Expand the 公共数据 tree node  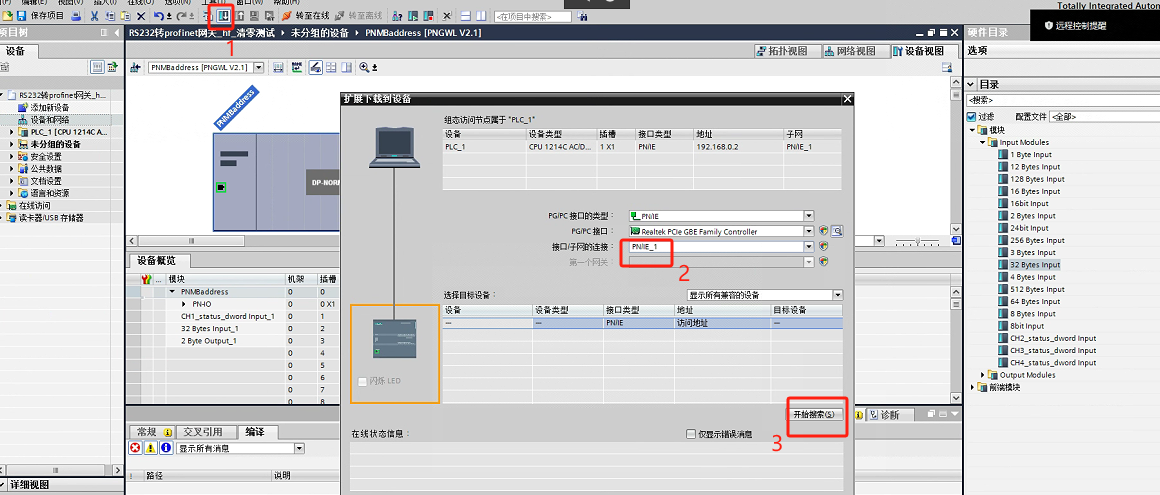pos(13,169)
